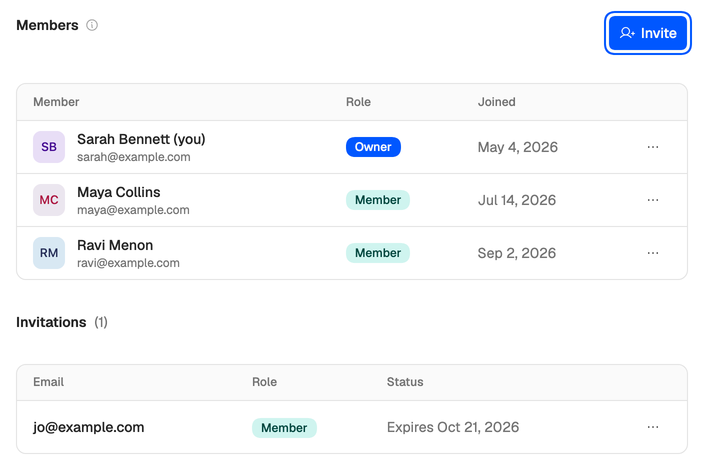Screen dimensions: 704x470
Task: Click the email ravi@example.com
Action: (128, 263)
